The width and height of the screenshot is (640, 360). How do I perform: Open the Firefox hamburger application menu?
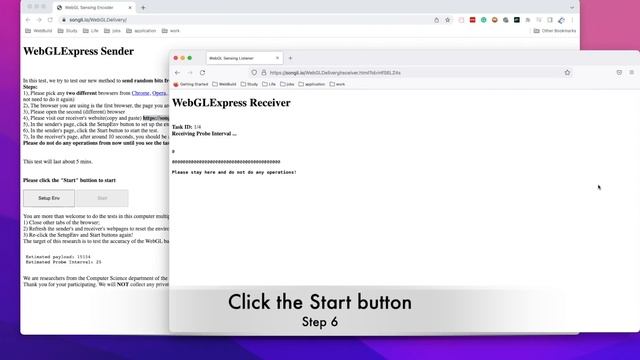(631, 72)
